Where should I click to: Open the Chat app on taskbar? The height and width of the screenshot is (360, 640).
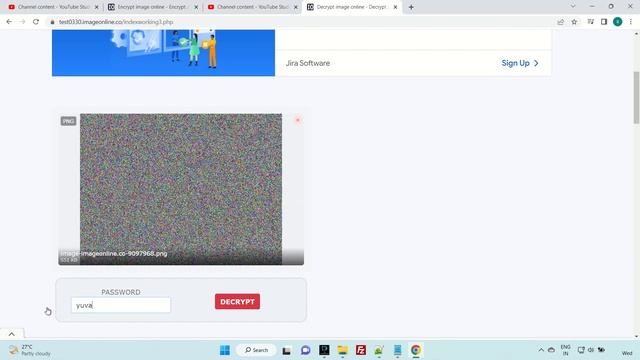coord(305,350)
